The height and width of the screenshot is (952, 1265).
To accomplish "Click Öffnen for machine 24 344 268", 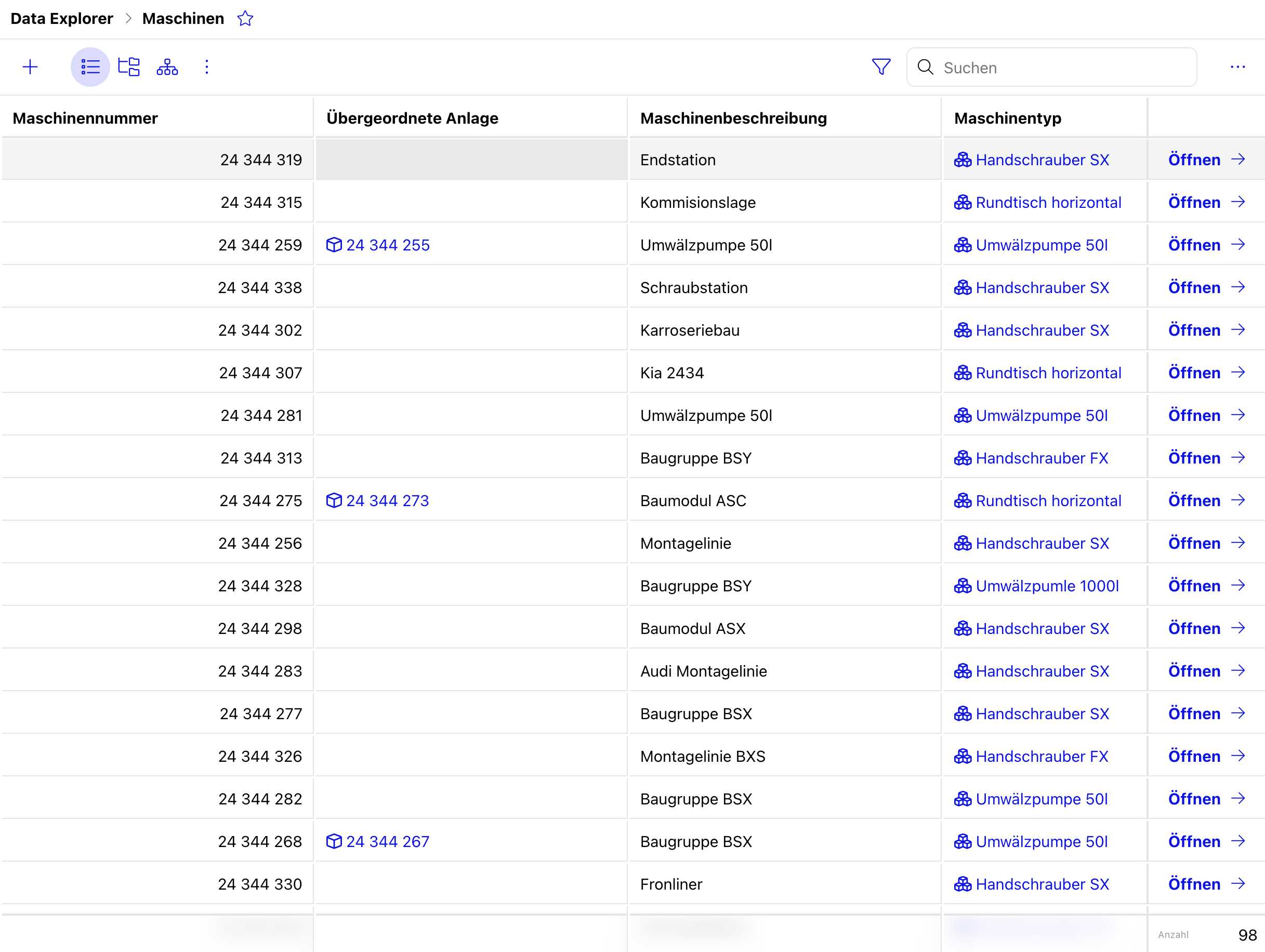I will click(1206, 842).
